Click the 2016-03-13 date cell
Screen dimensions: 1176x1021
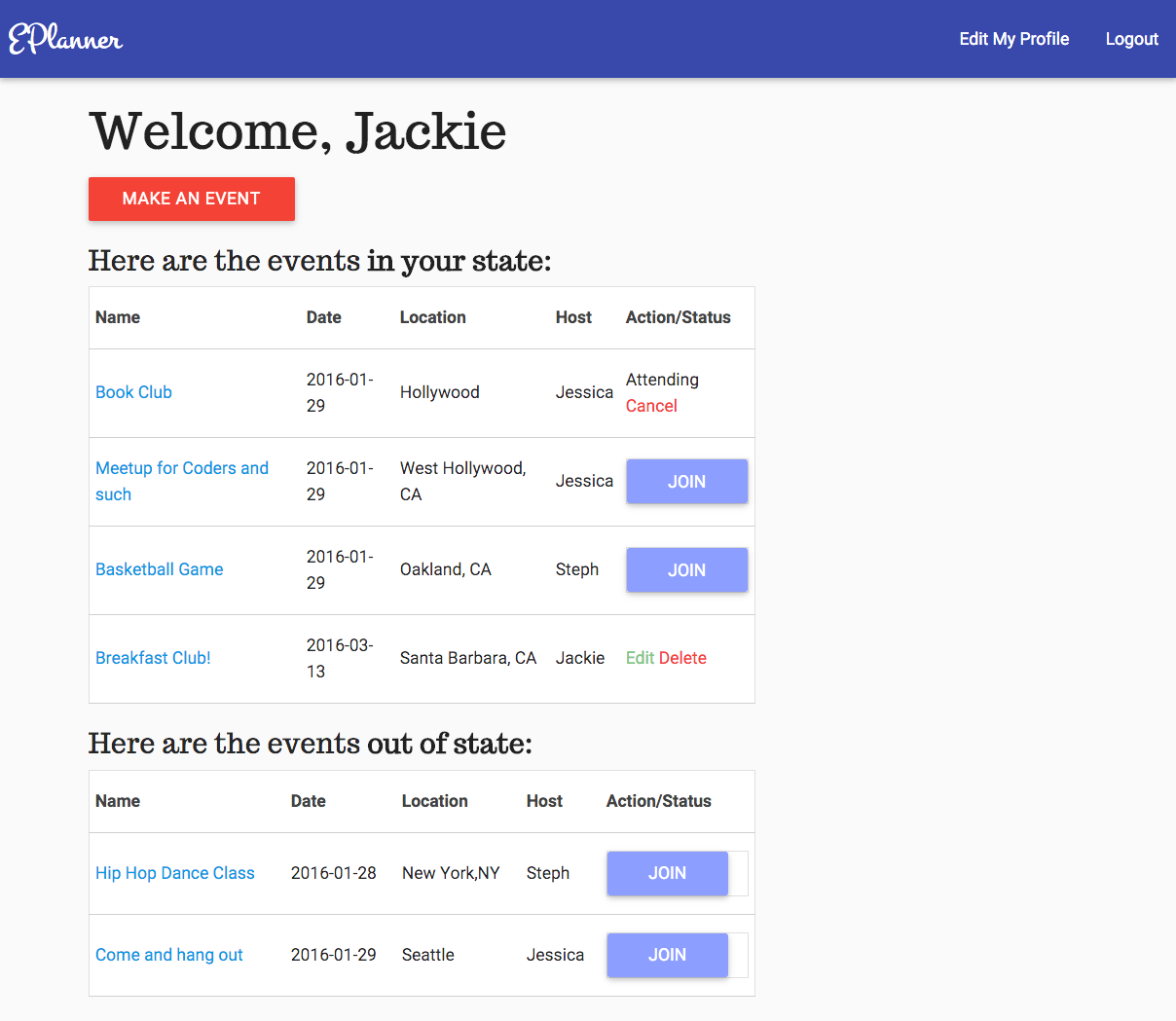[340, 658]
